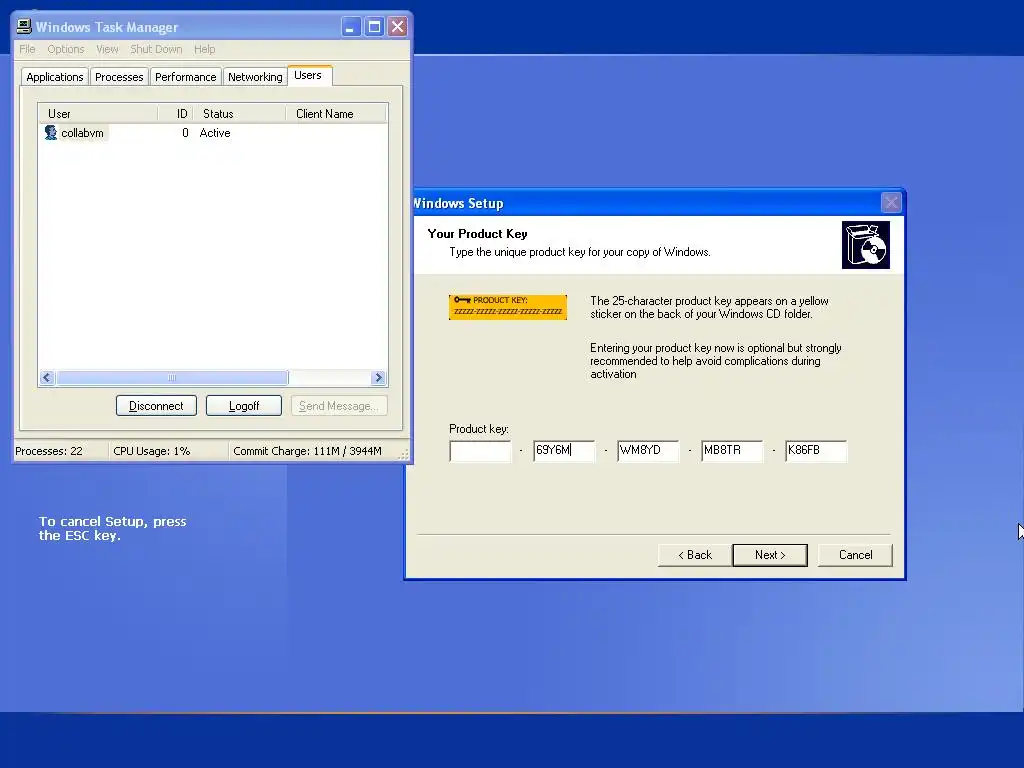Click the Product key: label

(479, 429)
